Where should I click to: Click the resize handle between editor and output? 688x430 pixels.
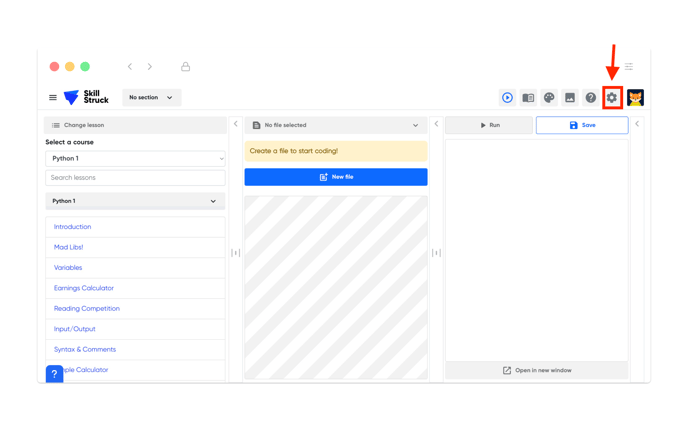point(436,253)
